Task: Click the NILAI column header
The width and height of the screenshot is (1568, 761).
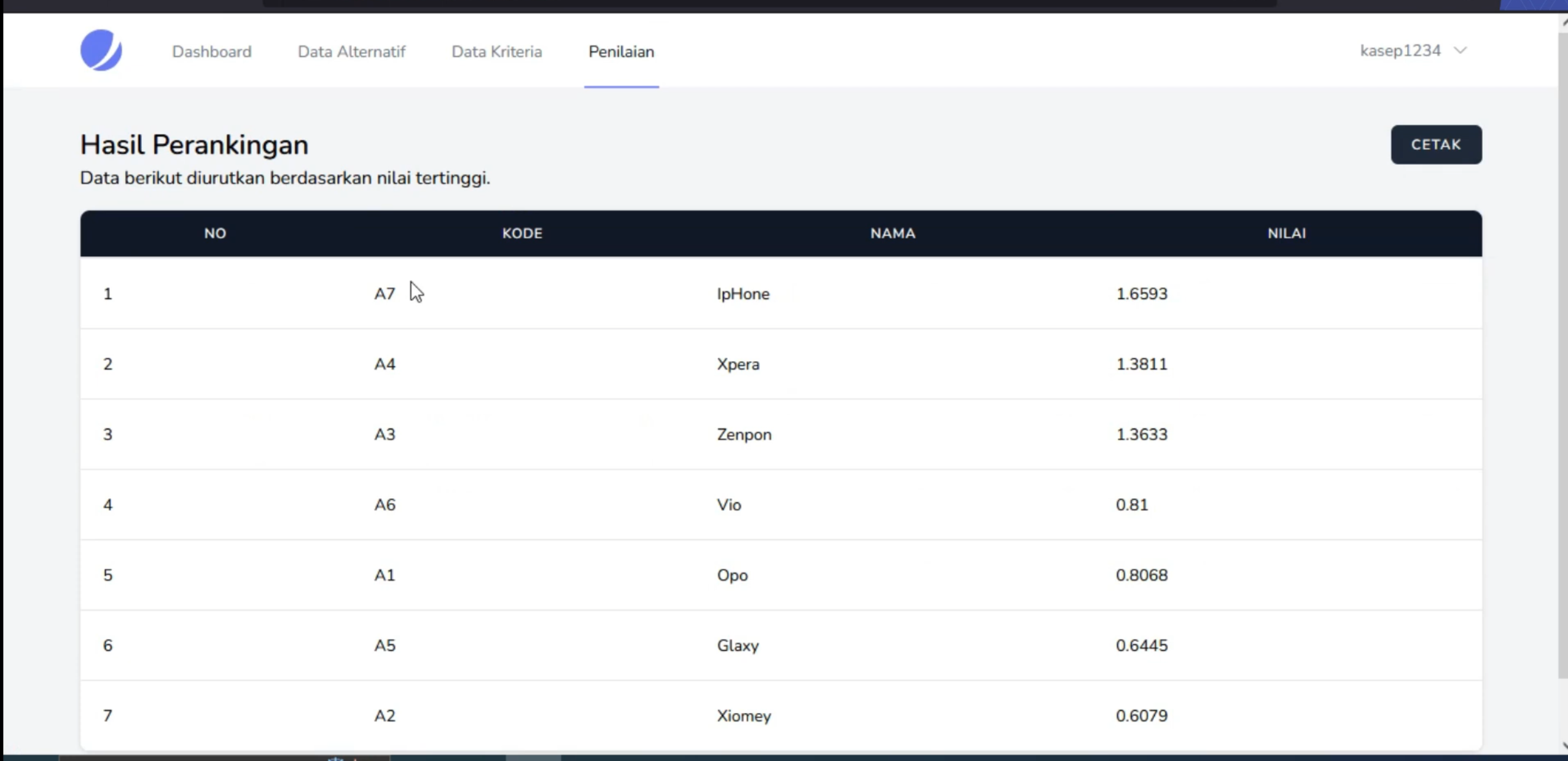Action: click(1287, 233)
